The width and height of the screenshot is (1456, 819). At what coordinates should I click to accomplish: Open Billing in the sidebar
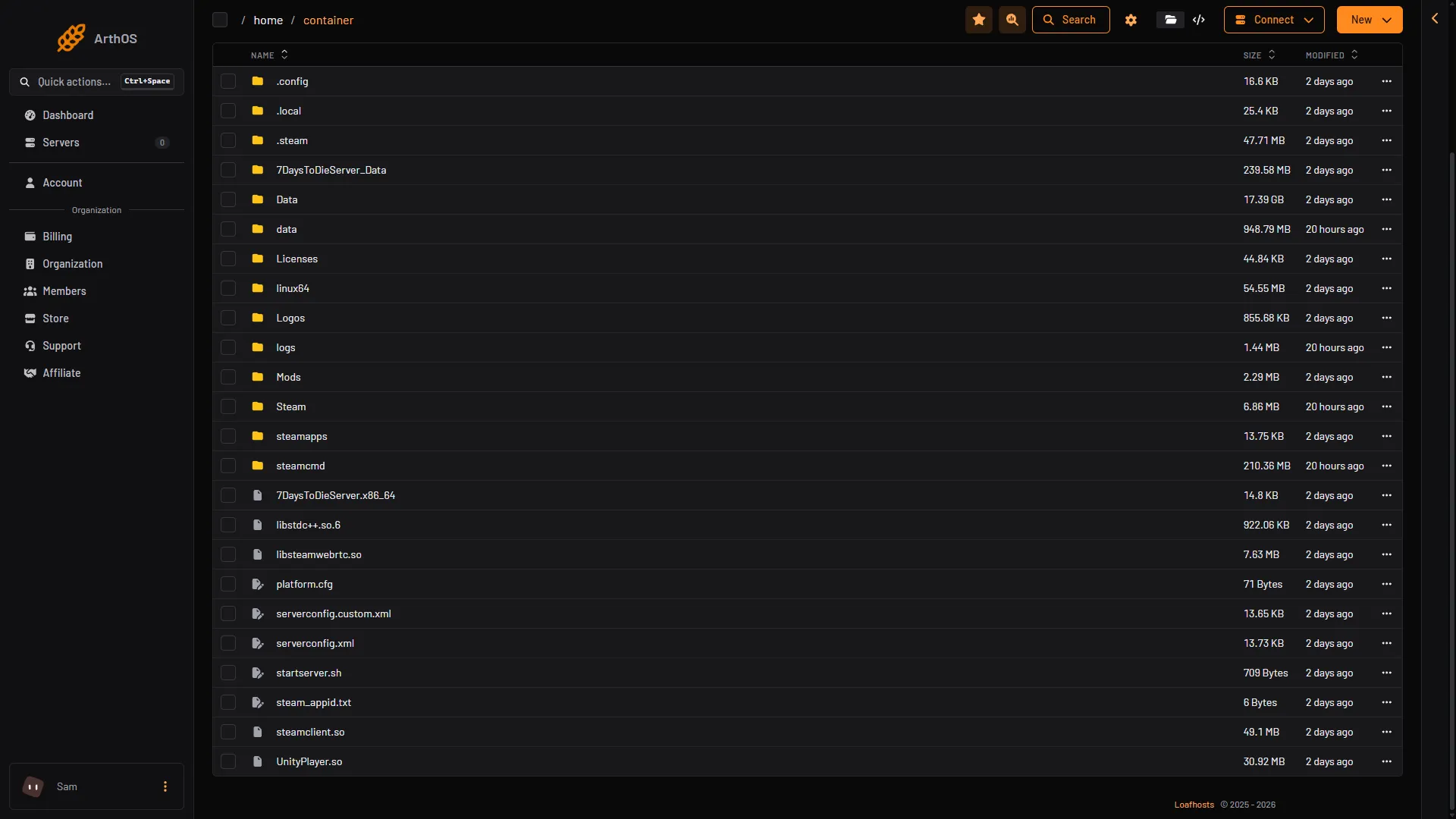click(x=96, y=237)
